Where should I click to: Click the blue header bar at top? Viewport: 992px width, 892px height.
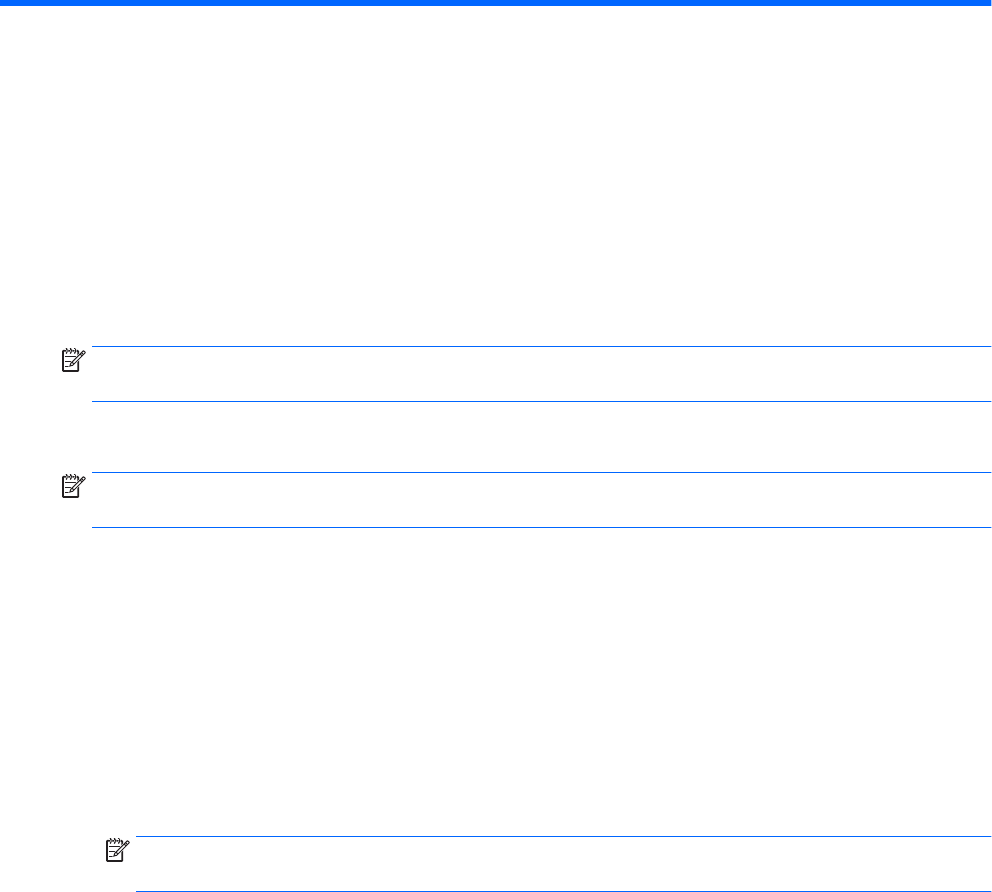496,4
